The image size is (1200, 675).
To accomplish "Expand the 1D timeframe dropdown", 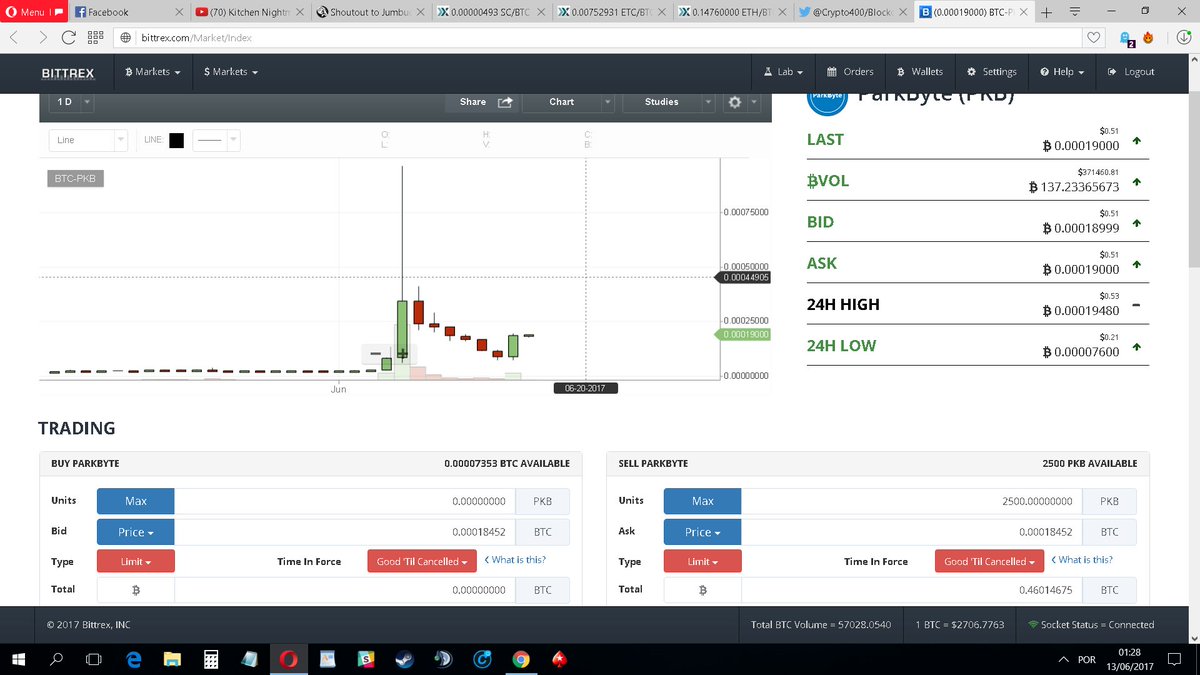I will (x=87, y=102).
